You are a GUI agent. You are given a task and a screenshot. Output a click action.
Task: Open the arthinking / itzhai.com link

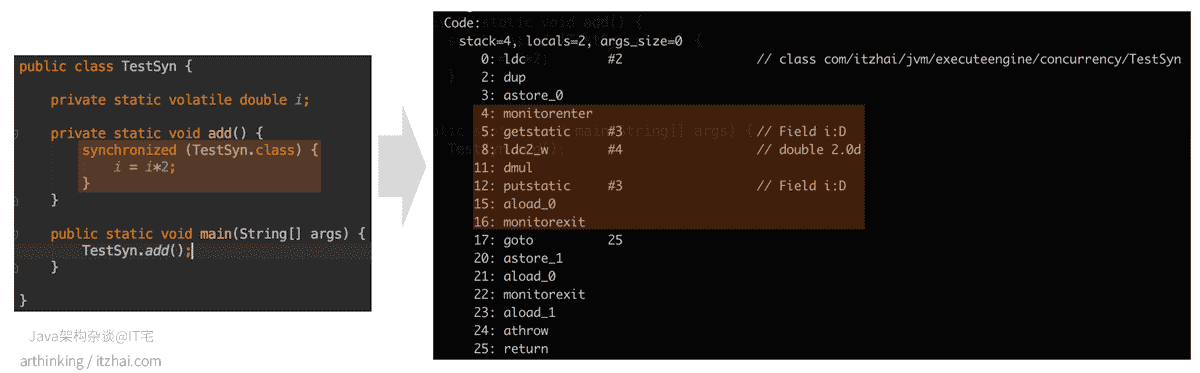click(91, 361)
